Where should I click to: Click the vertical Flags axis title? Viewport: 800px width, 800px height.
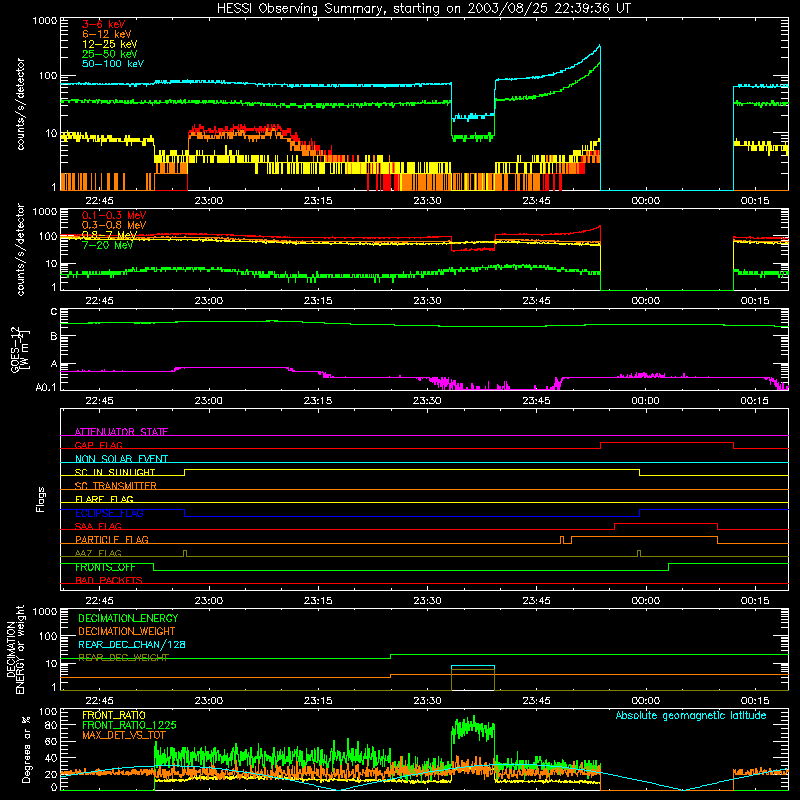(41, 499)
